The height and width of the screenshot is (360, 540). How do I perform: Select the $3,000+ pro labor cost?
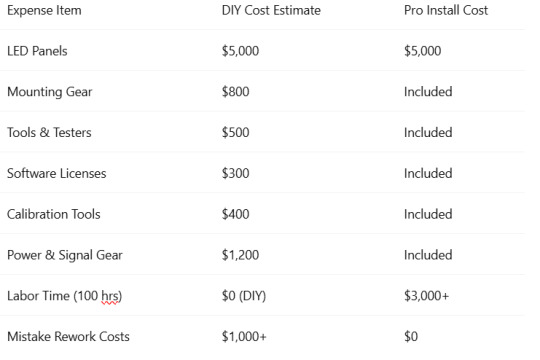[x=427, y=296]
